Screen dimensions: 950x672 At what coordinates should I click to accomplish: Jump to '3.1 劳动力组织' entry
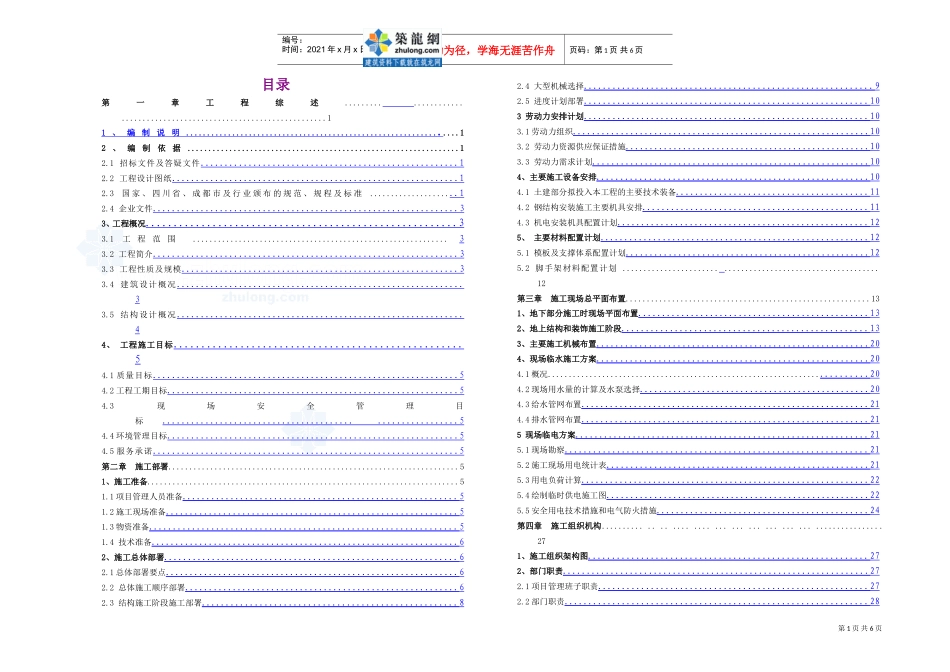pyautogui.click(x=698, y=131)
